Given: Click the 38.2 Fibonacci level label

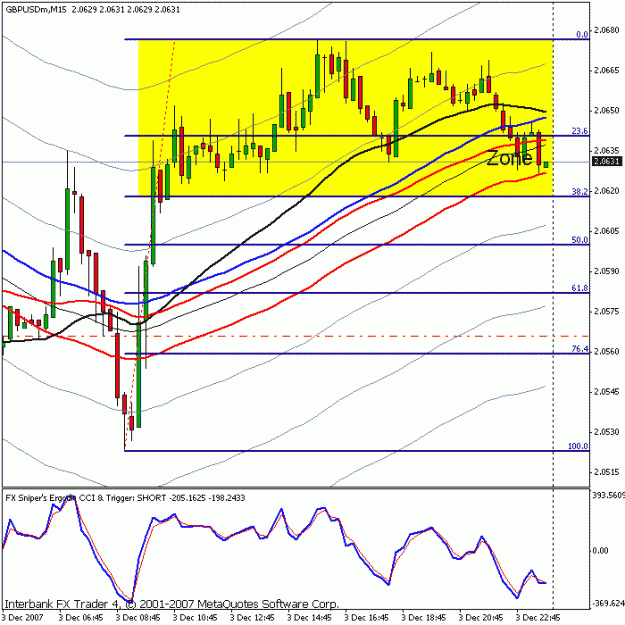Looking at the screenshot, I should pyautogui.click(x=580, y=192).
